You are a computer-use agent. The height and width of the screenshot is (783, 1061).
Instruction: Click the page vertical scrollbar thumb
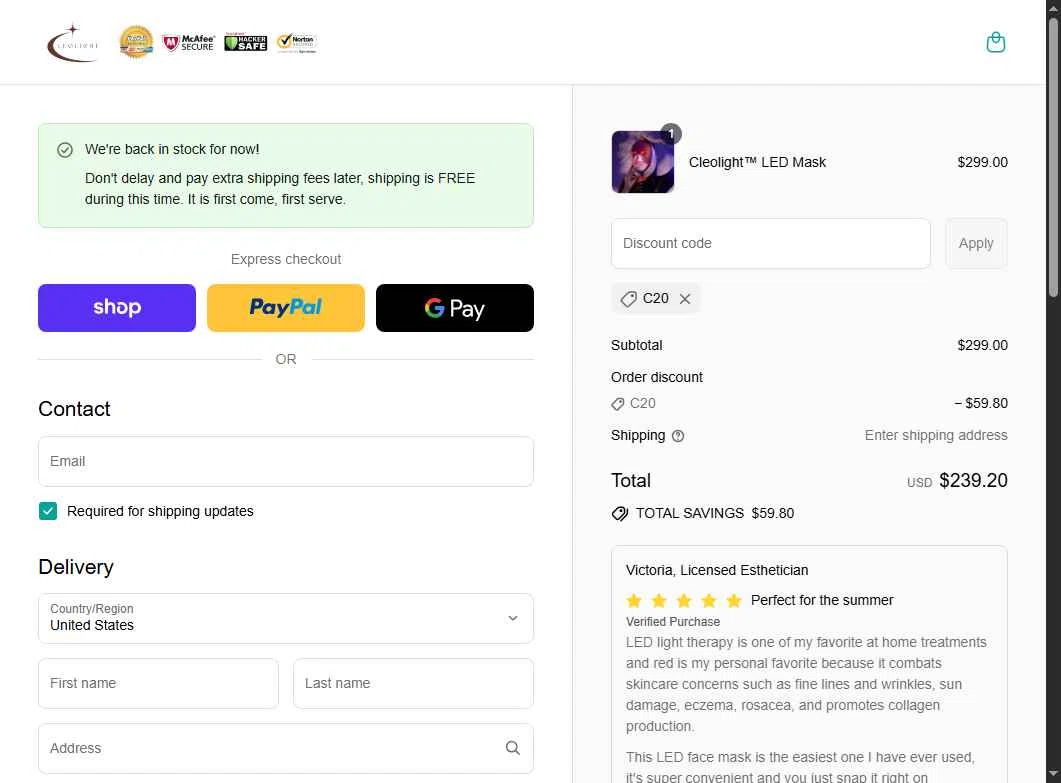pos(1054,157)
